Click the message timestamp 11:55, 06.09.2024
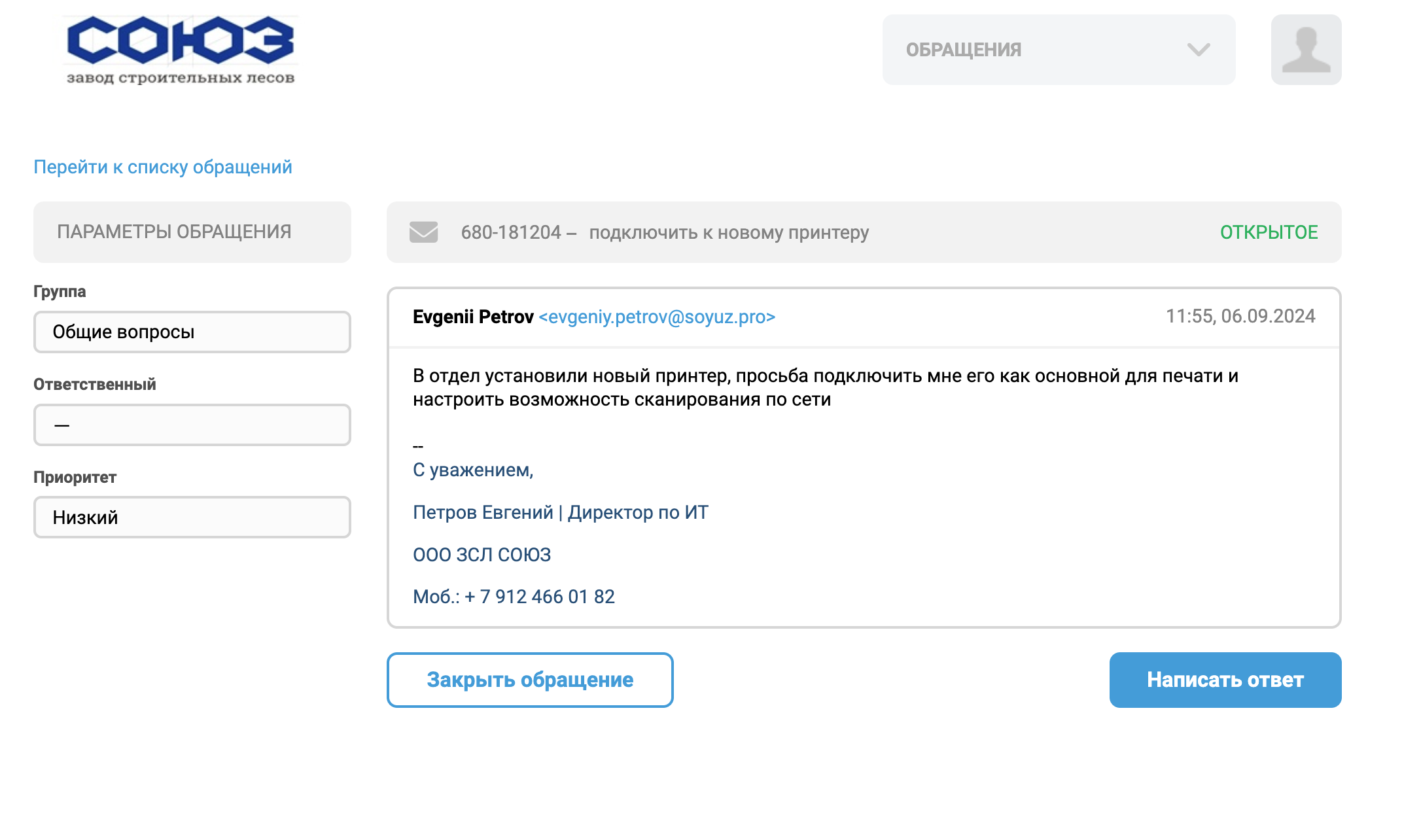Viewport: 1421px width, 840px height. [x=1240, y=317]
